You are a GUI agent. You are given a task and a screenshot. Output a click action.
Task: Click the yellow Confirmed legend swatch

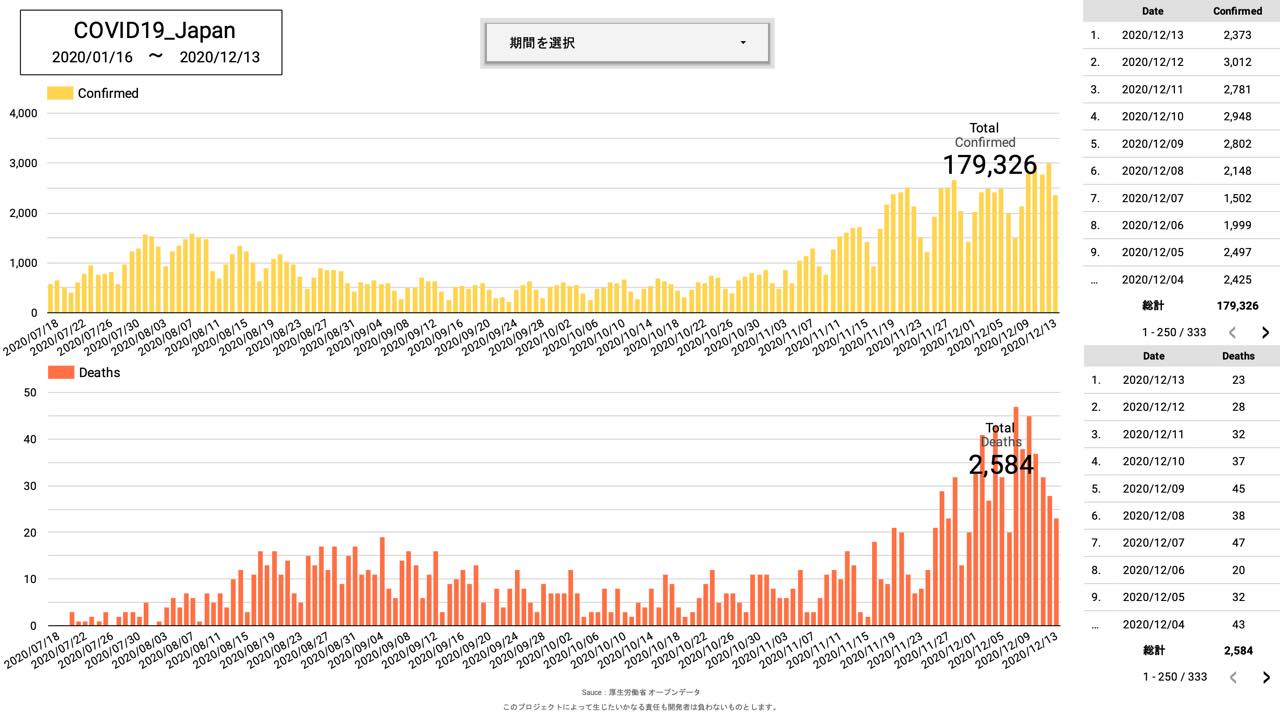(x=60, y=93)
